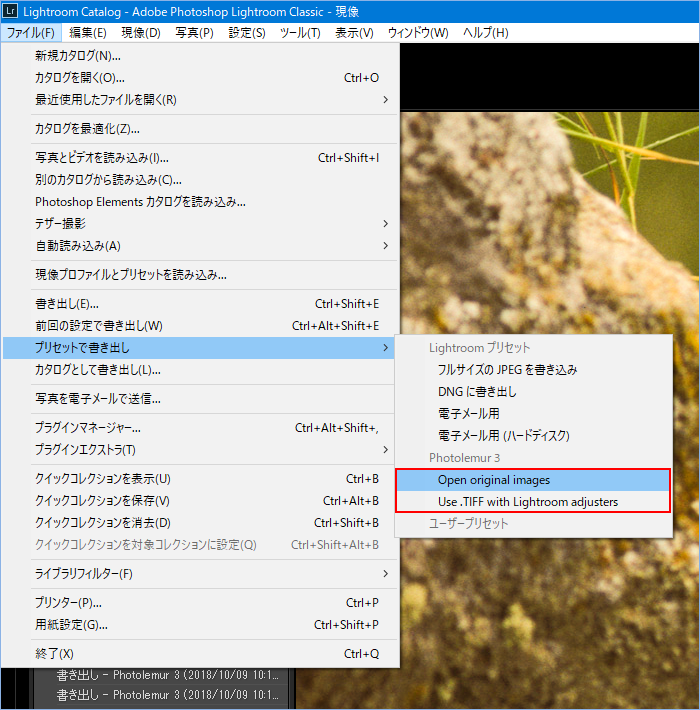Select 写真を電子メールで送信... entry
This screenshot has width=700, height=710.
[x=200, y=399]
